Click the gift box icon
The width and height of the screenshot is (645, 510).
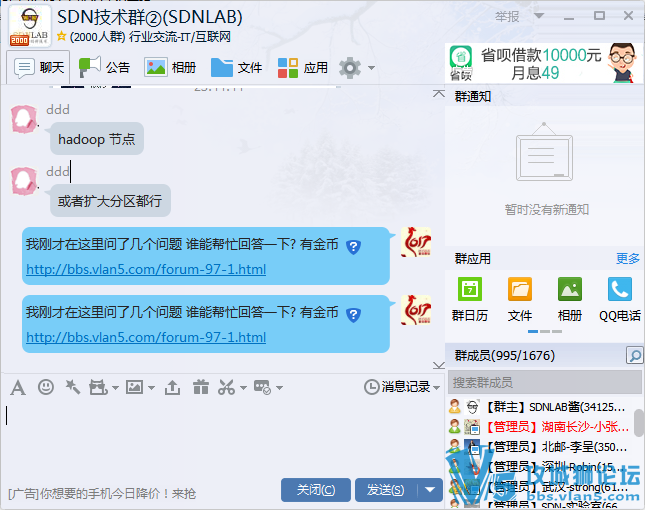tap(201, 387)
